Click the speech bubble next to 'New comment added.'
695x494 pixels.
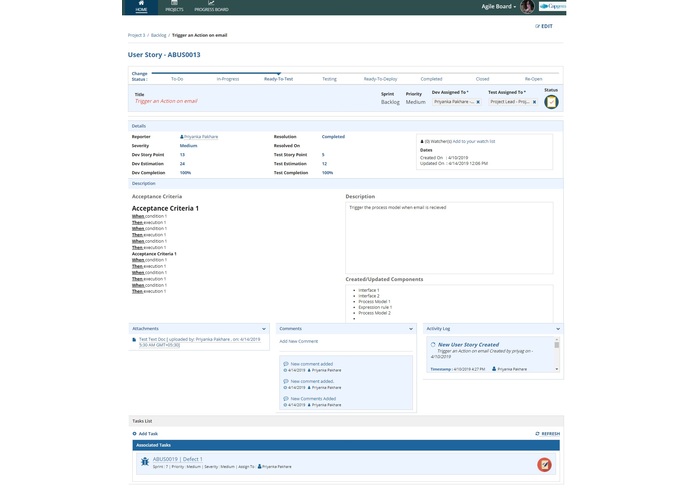click(286, 381)
